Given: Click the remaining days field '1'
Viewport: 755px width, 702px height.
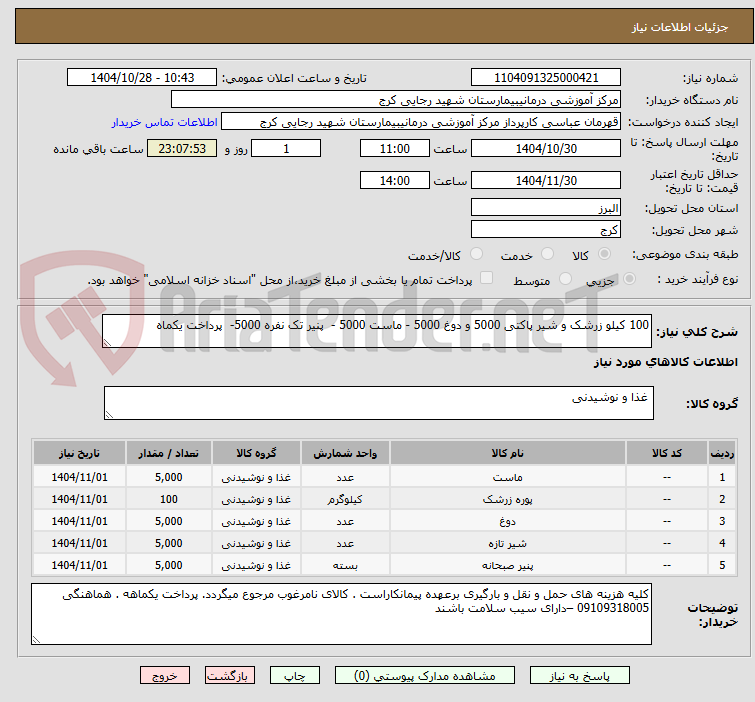Looking at the screenshot, I should [286, 148].
